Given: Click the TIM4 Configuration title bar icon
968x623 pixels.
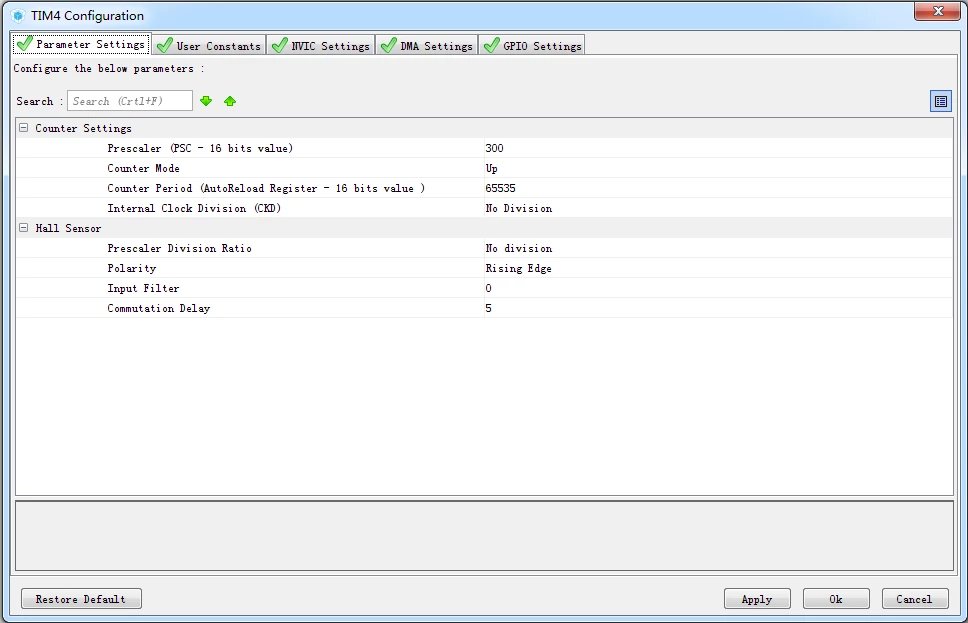Looking at the screenshot, I should coord(18,15).
